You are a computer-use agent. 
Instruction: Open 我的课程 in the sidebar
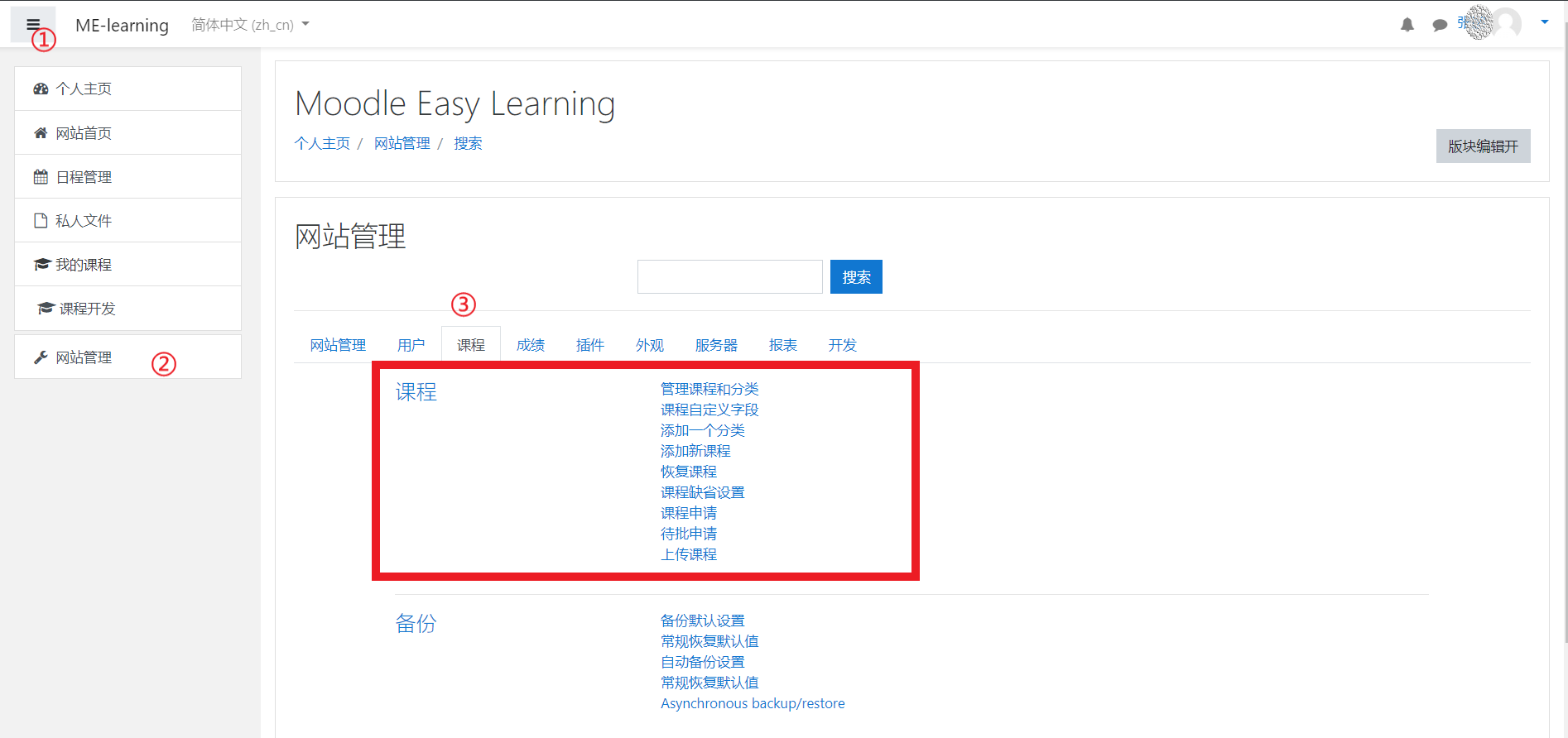point(127,264)
